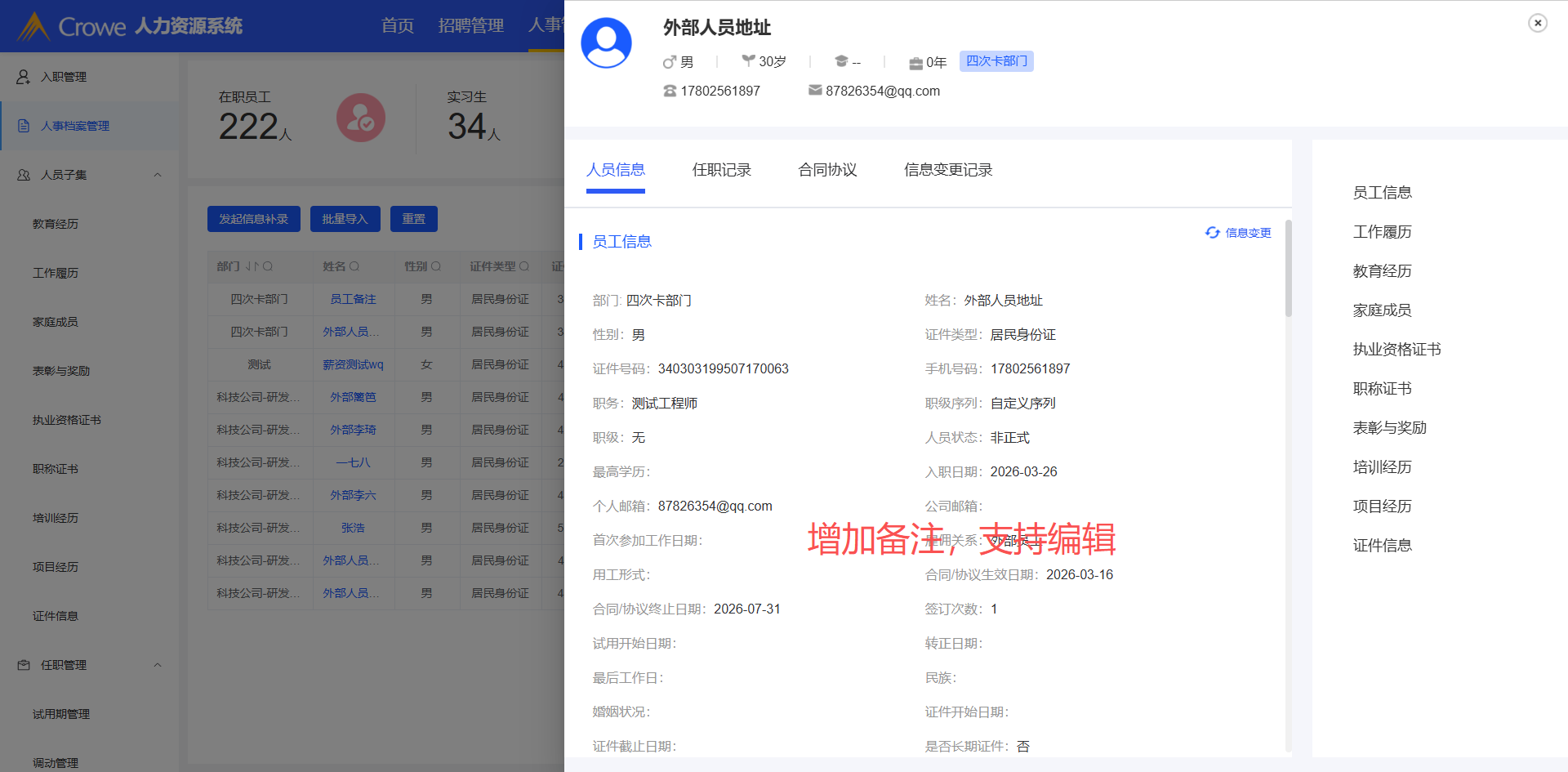Image resolution: width=1568 pixels, height=772 pixels.
Task: Select the 信息变更记录 tab
Action: coord(947,170)
